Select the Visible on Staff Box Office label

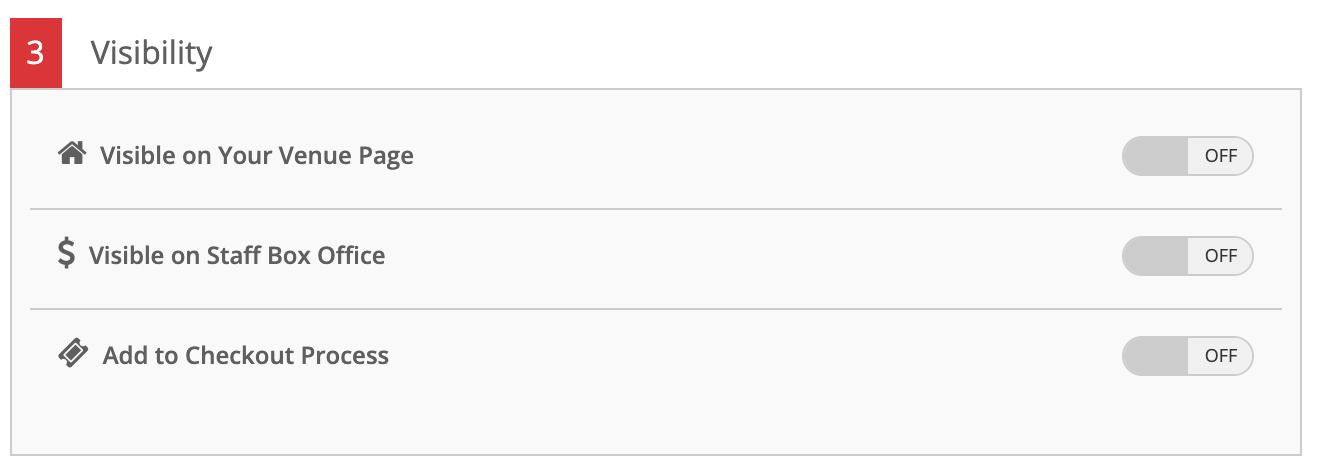coord(237,256)
